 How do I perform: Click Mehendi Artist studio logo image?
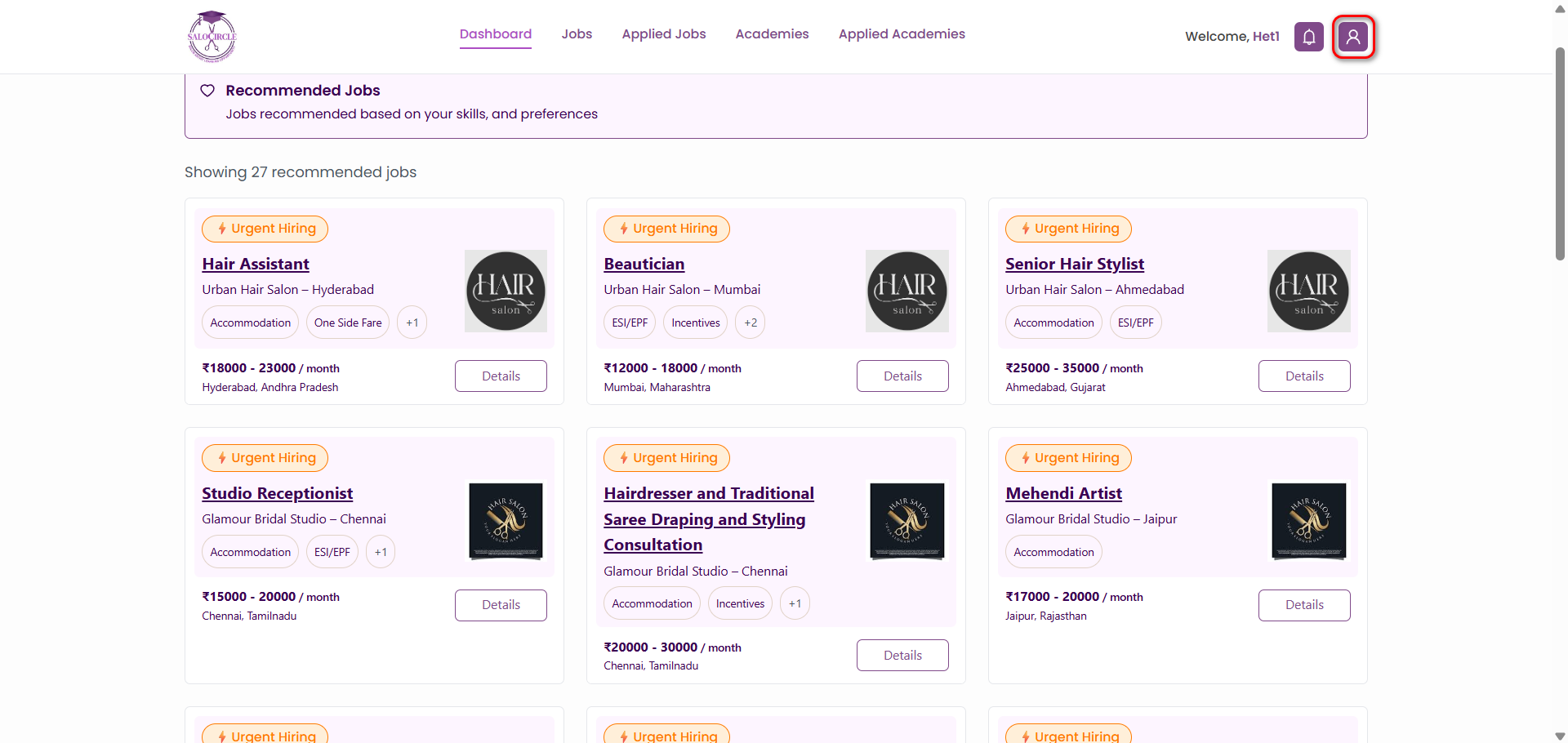tap(1309, 520)
